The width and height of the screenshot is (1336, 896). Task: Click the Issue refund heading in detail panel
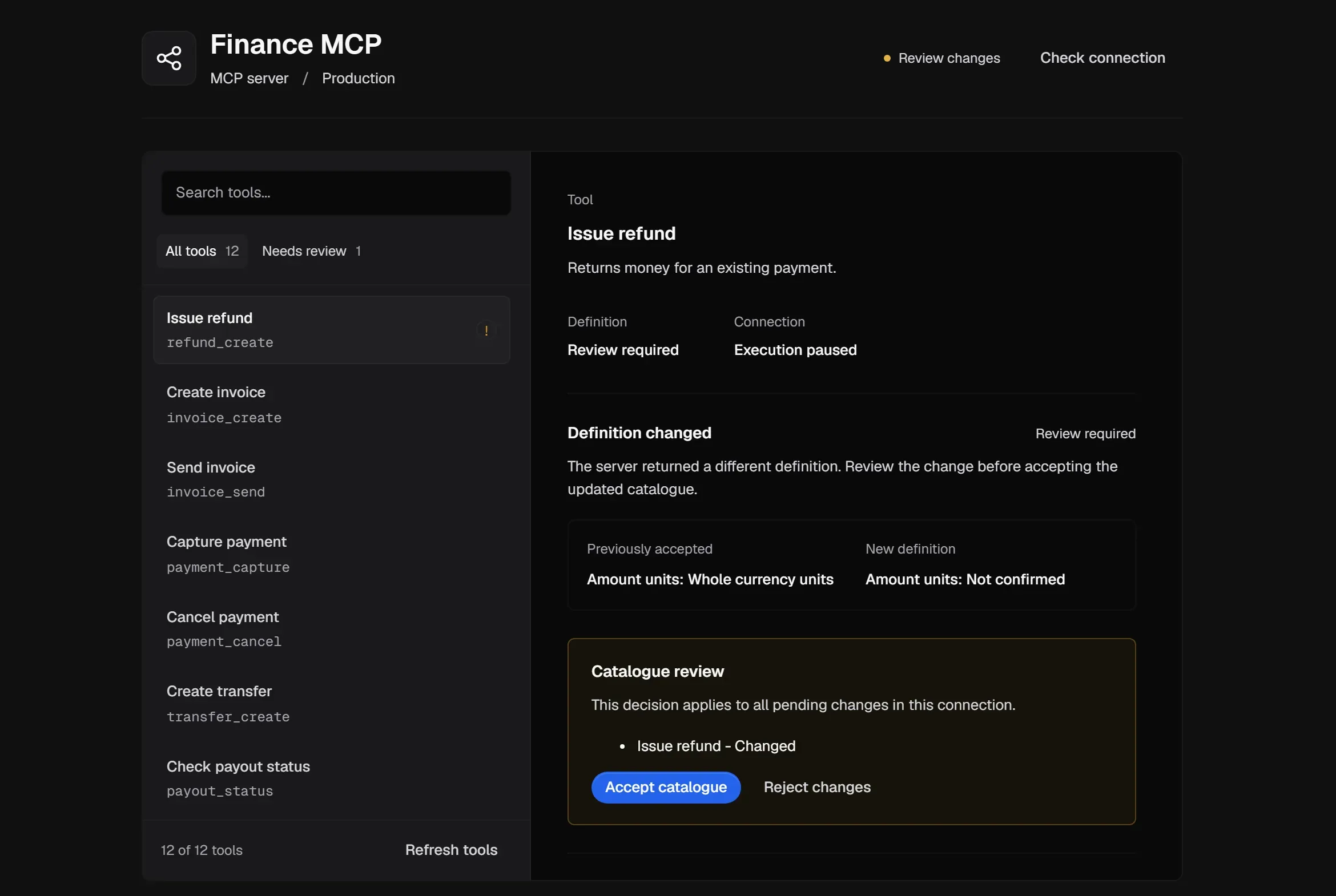[621, 233]
